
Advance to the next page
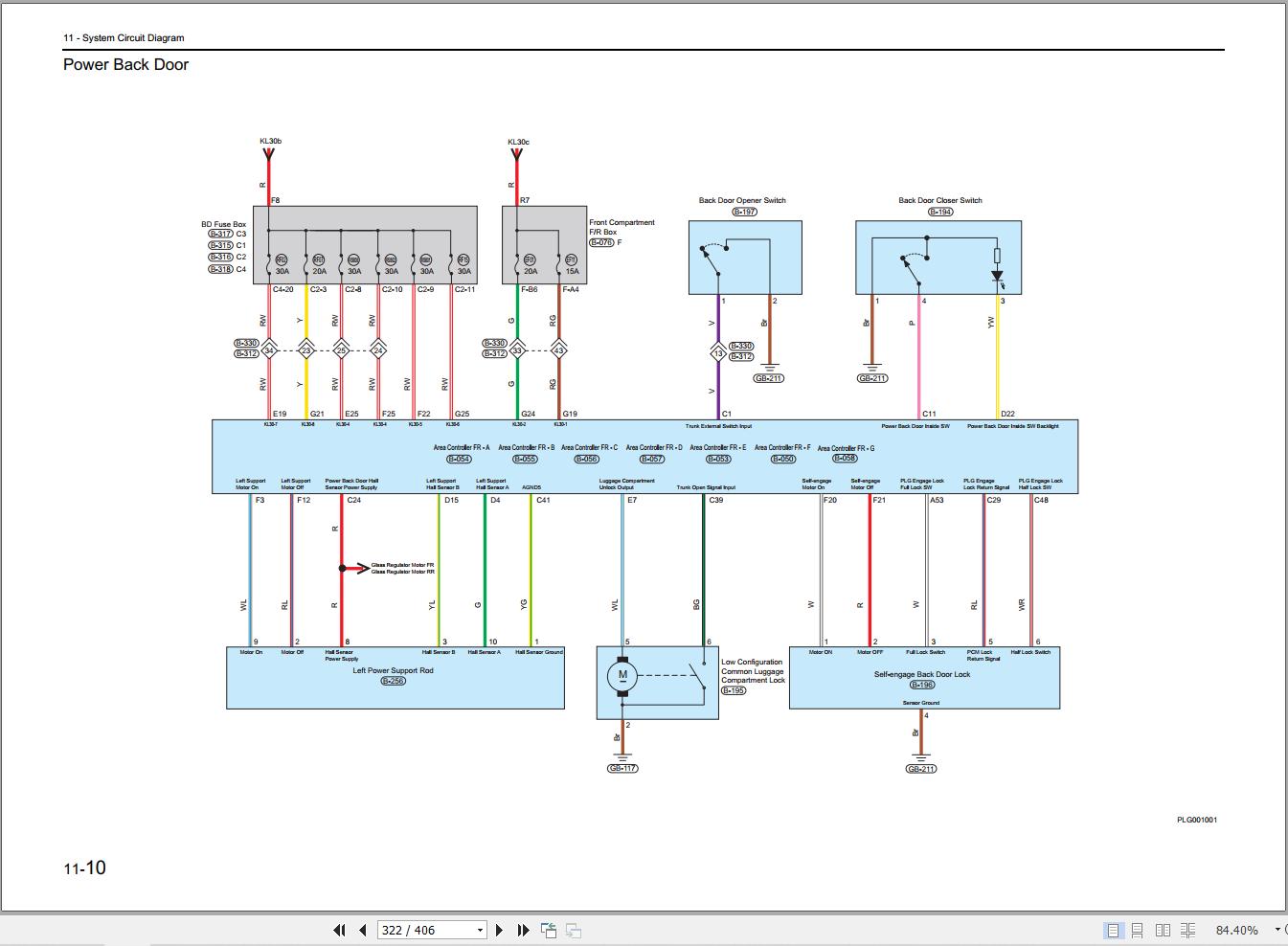(499, 930)
